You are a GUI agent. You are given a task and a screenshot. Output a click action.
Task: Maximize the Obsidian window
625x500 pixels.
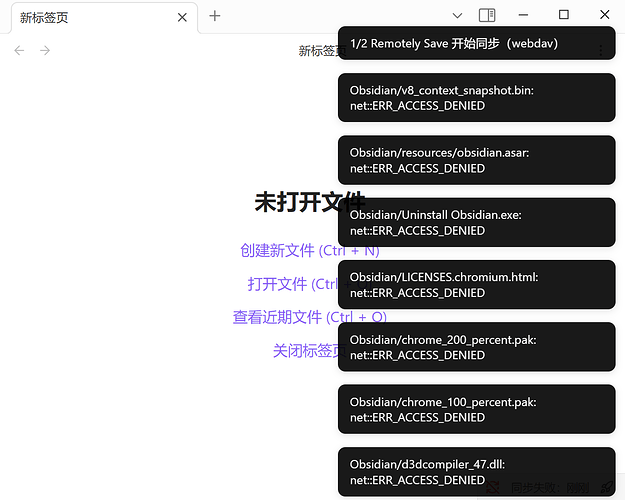pos(564,15)
